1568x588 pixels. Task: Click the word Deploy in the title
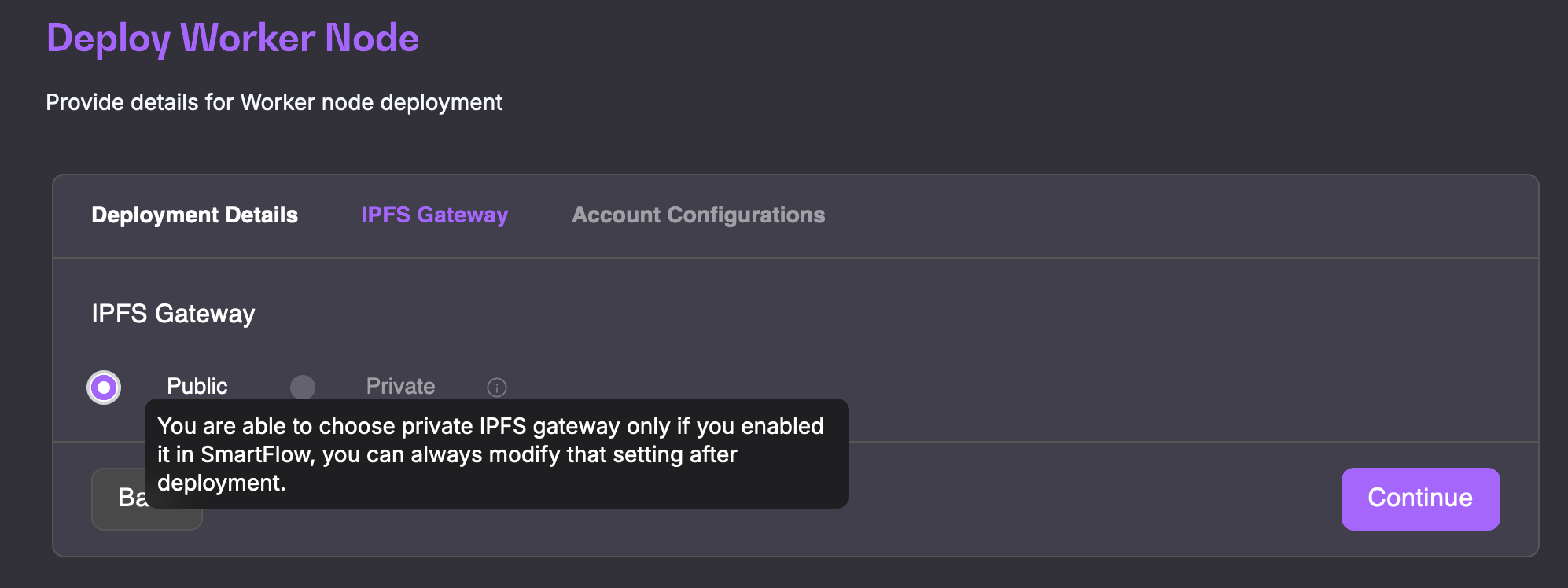pyautogui.click(x=108, y=38)
